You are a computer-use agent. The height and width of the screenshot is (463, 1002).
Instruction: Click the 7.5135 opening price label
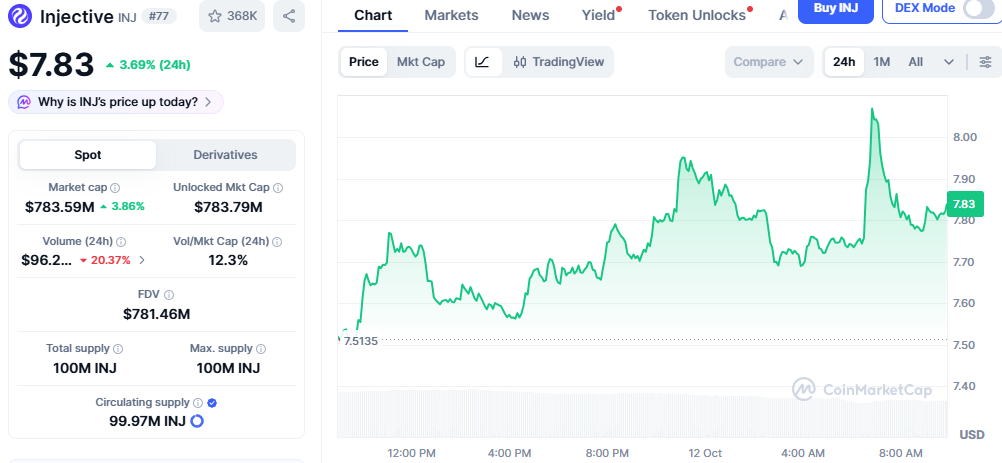360,340
